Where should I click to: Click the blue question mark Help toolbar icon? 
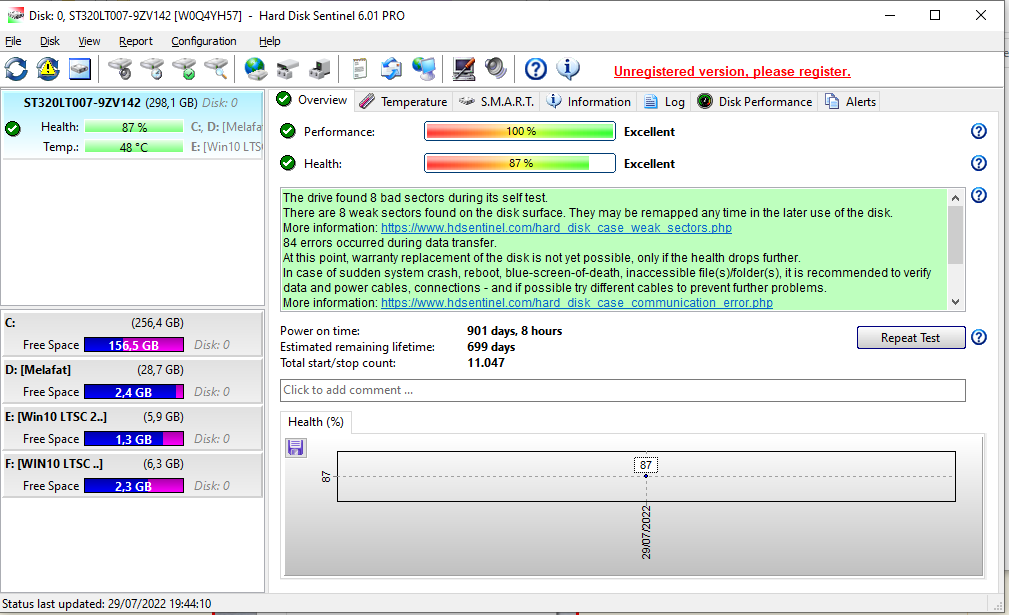(x=535, y=69)
